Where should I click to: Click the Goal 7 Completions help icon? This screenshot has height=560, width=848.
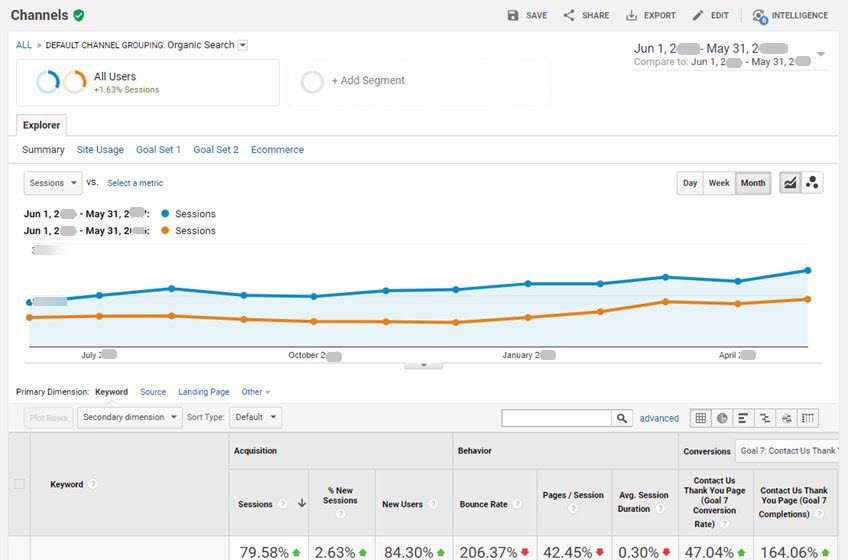[819, 514]
